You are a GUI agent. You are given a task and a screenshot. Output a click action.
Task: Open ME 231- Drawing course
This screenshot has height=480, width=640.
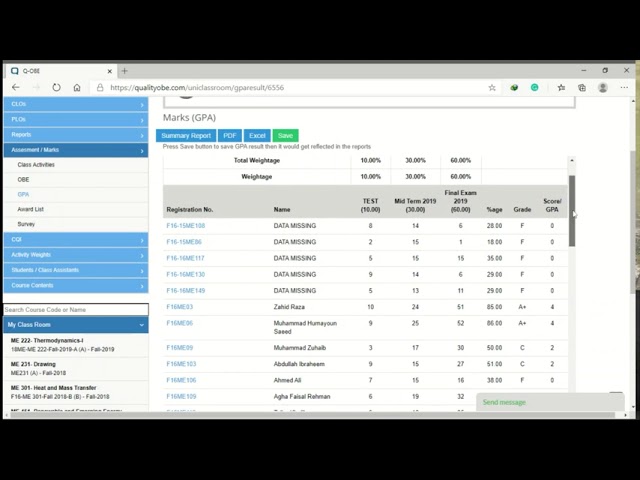pyautogui.click(x=76, y=369)
